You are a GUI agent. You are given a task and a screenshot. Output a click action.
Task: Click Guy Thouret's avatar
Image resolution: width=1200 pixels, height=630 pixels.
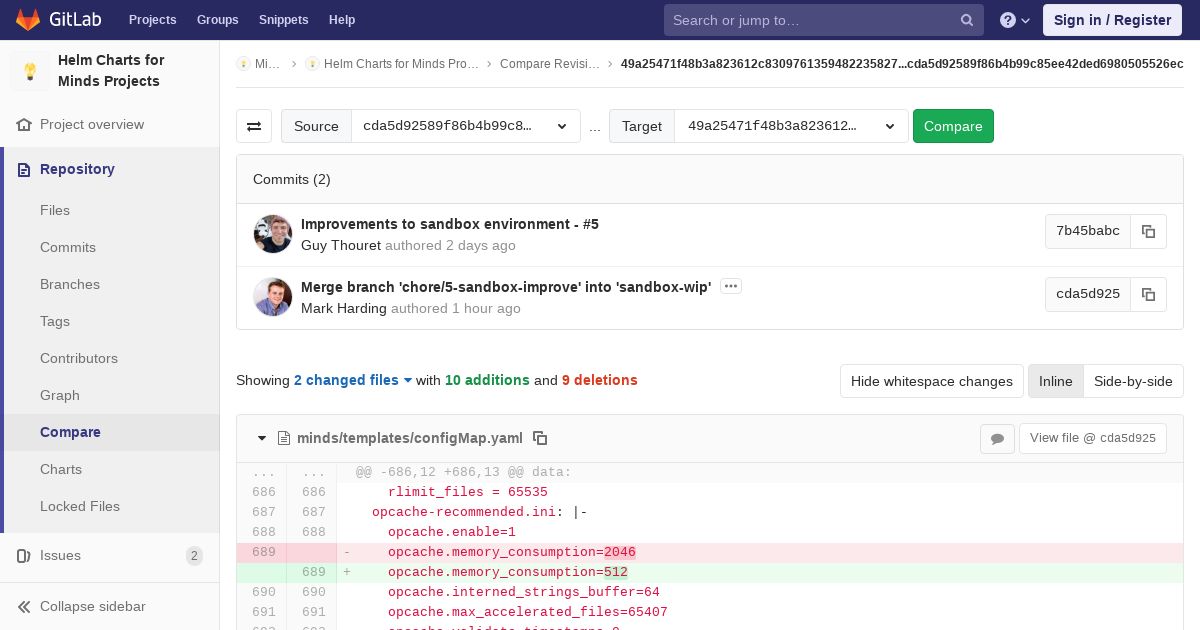(273, 234)
